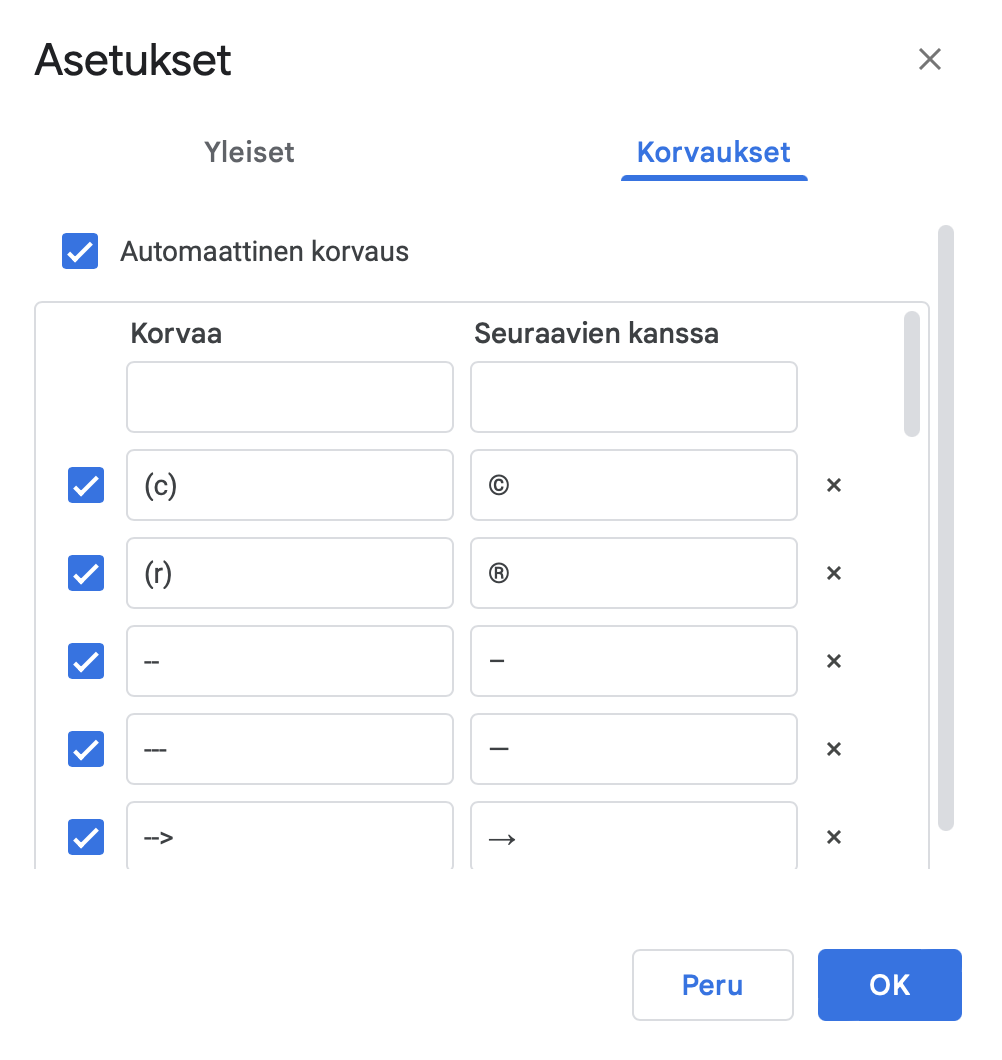Delete the triple dash em-dash rule
This screenshot has width=1002, height=1060.
pyautogui.click(x=834, y=749)
